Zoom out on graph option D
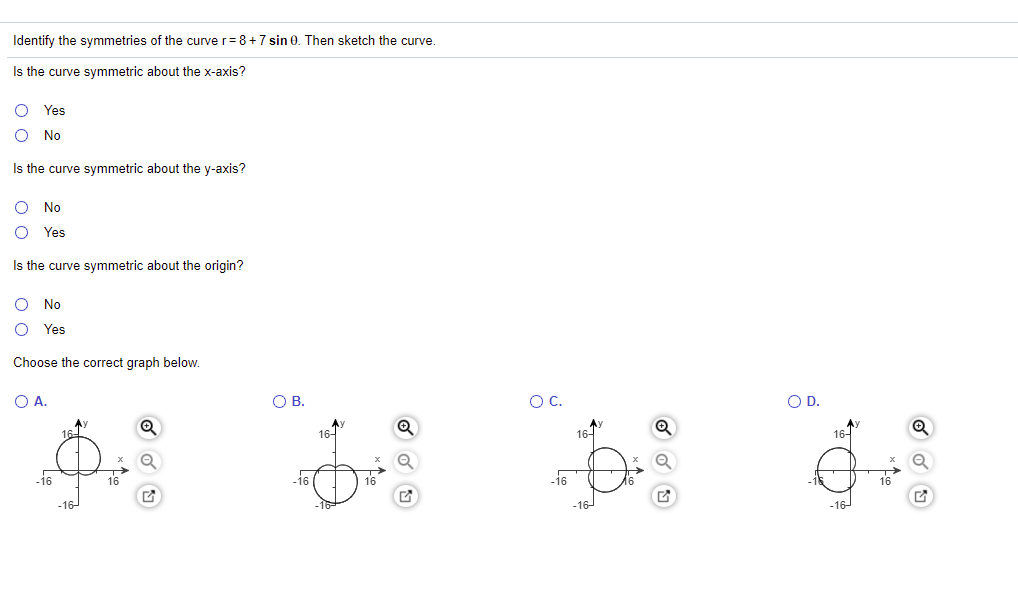Viewport: 1018px width, 612px height. click(x=920, y=462)
